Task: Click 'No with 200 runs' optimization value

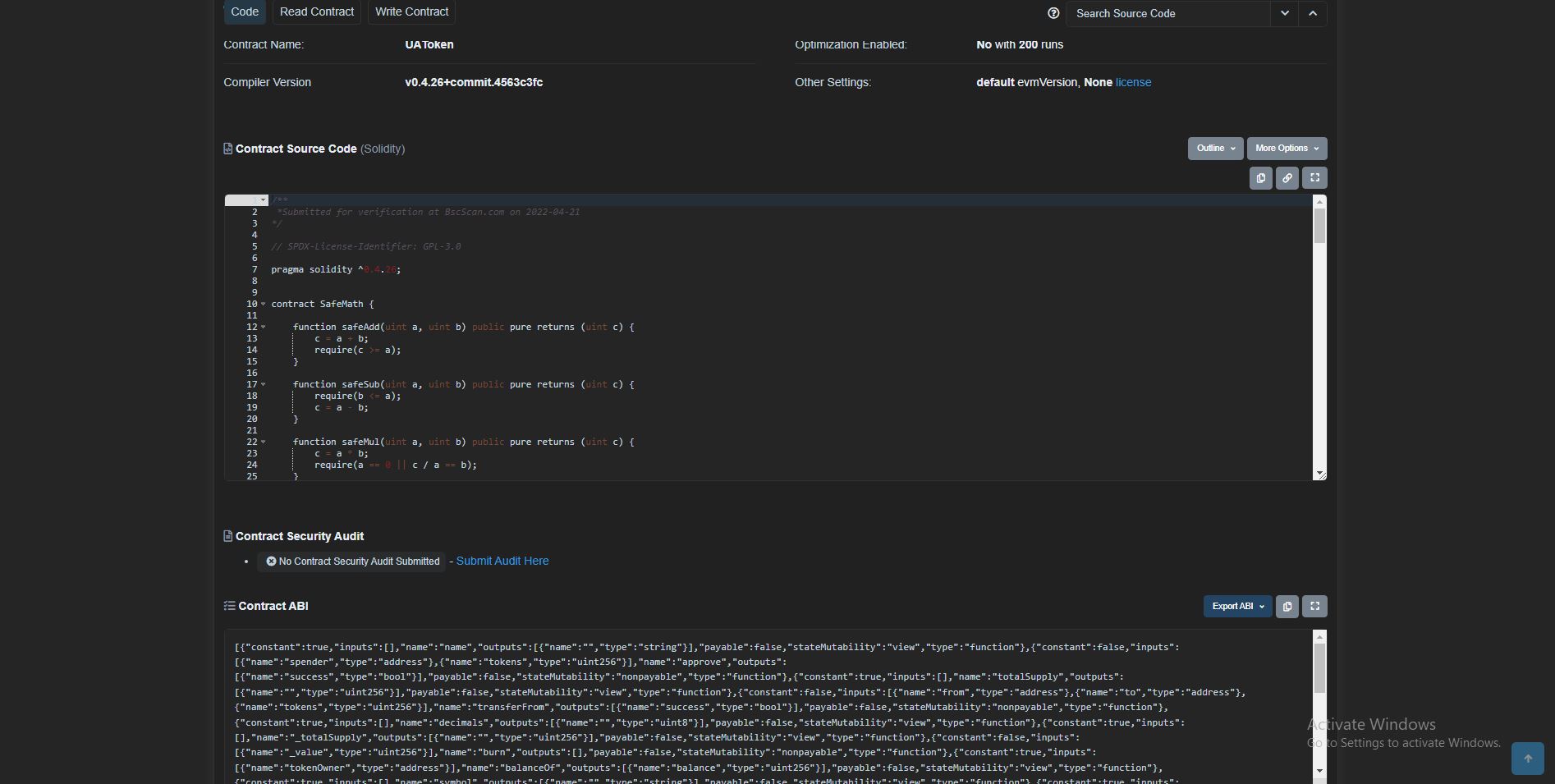Action: (1020, 44)
